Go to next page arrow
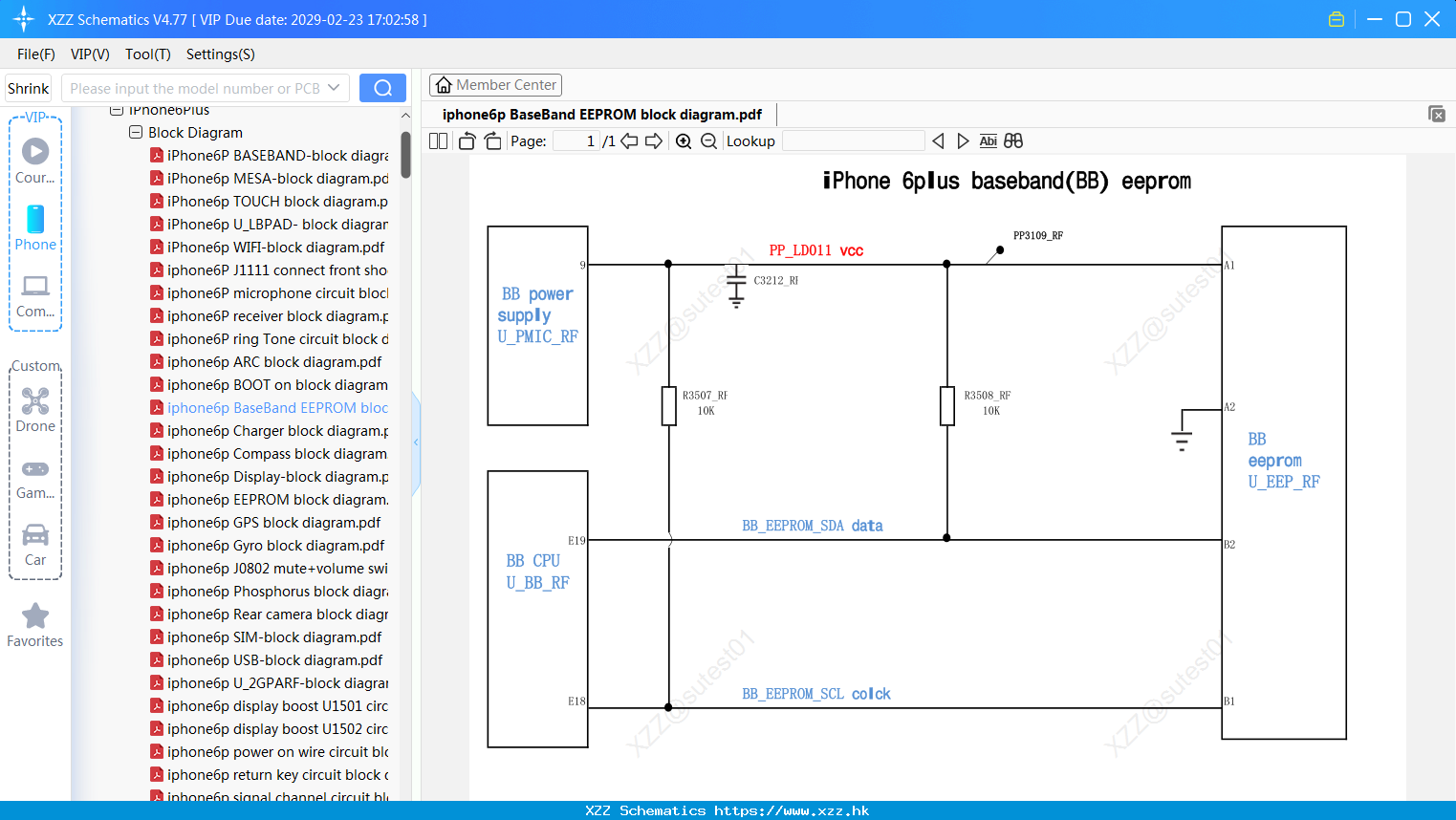Screen dimensions: 1456x820 click(654, 140)
